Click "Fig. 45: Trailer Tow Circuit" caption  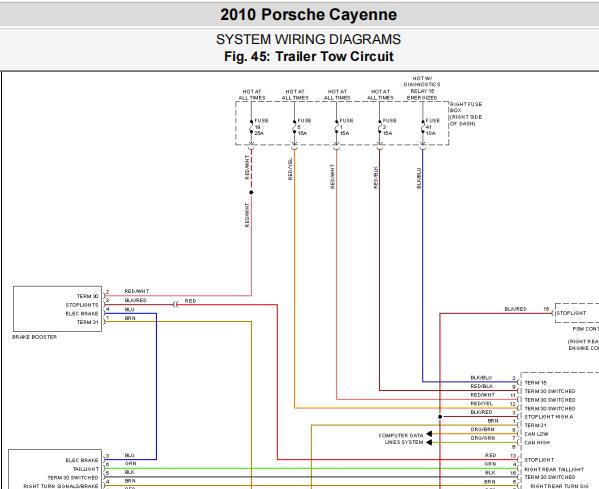point(309,57)
